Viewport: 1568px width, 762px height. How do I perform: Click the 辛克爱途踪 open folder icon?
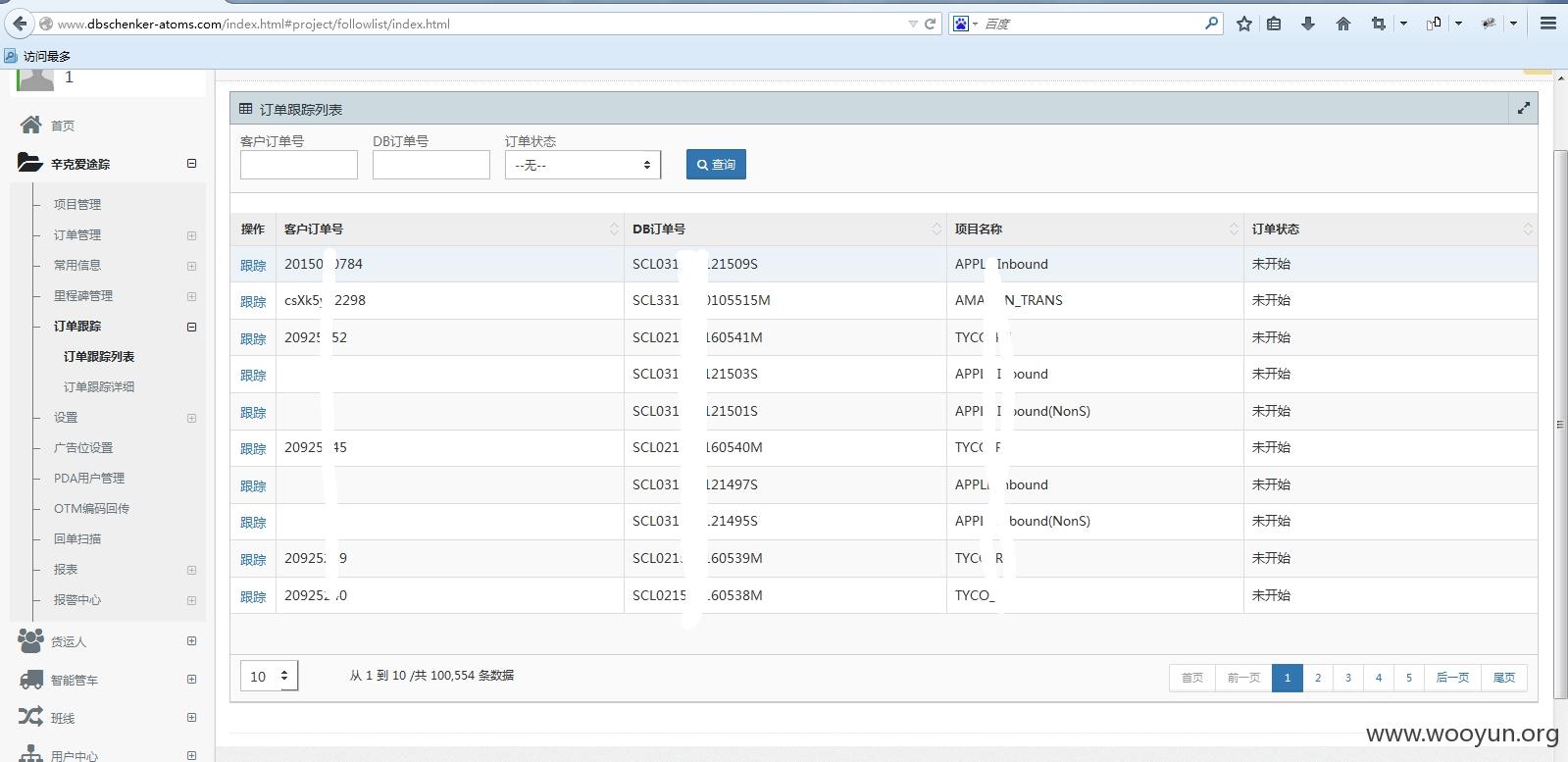(x=29, y=163)
